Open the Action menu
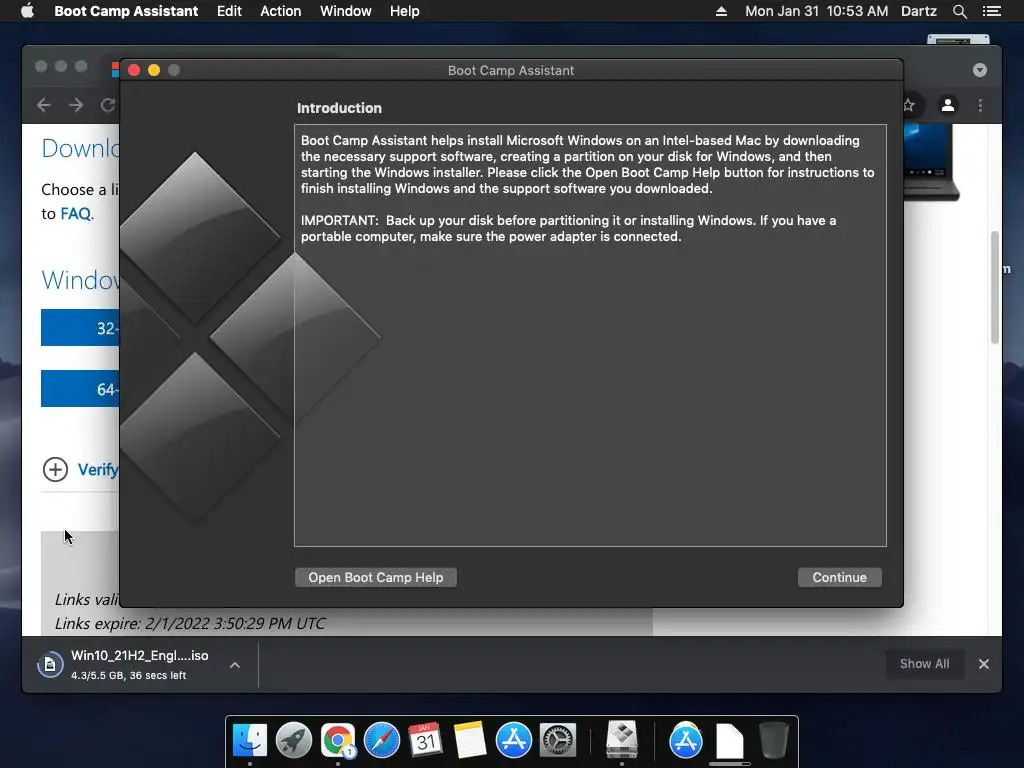 click(281, 11)
